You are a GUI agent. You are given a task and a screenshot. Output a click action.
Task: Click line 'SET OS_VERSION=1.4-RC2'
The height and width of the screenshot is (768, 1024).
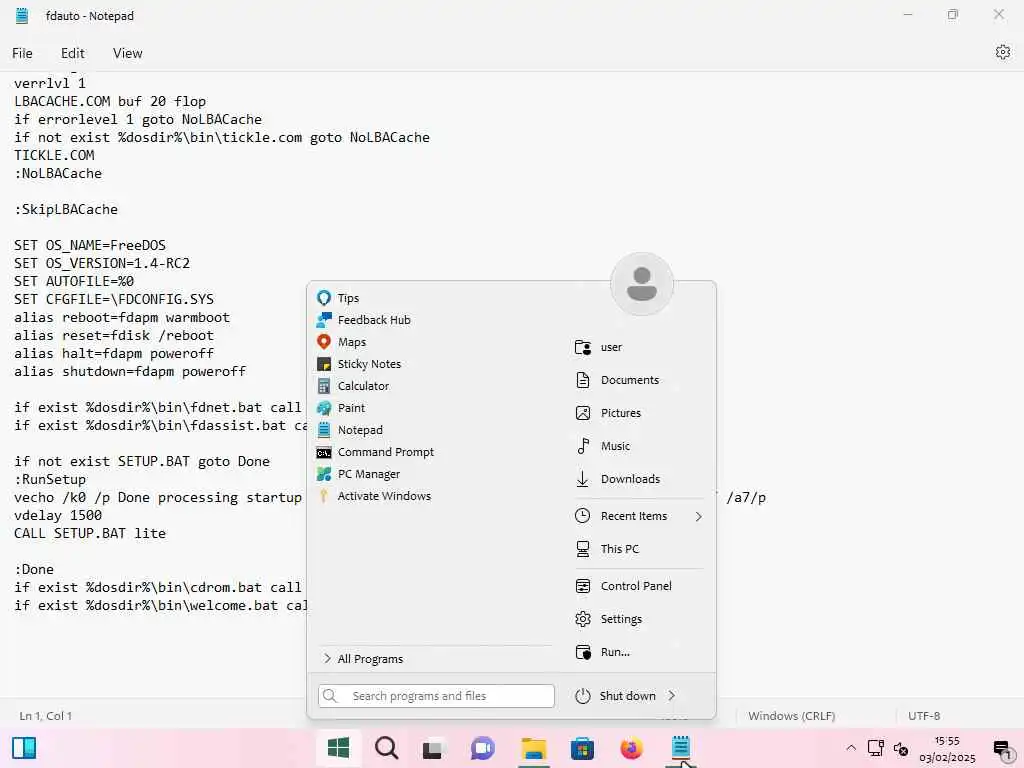coord(102,263)
